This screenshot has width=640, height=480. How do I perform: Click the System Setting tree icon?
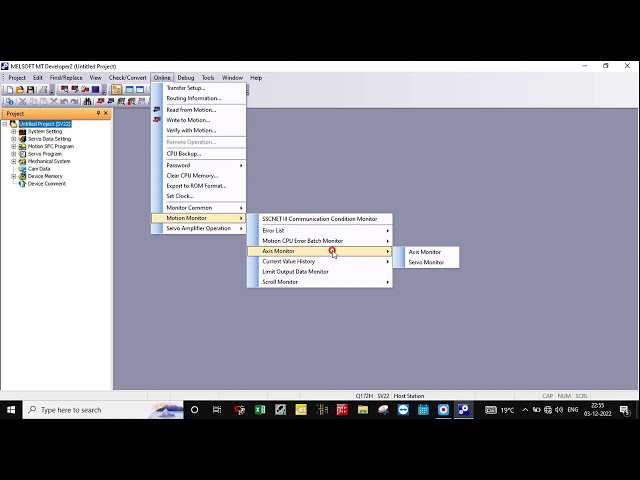(x=22, y=131)
